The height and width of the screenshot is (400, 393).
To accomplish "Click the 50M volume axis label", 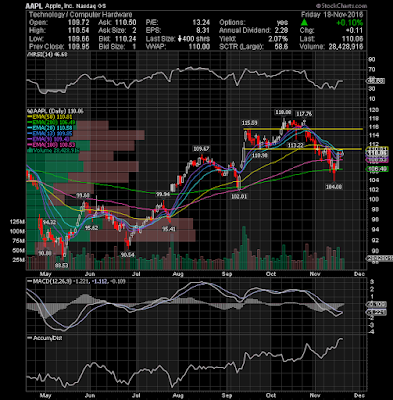I will coord(20,250).
